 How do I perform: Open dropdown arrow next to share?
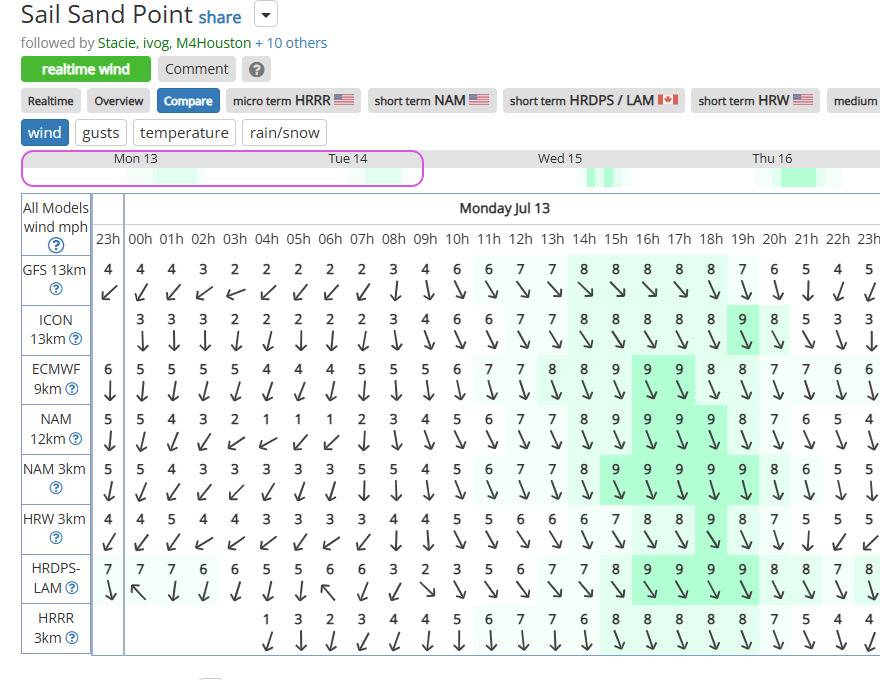click(266, 15)
